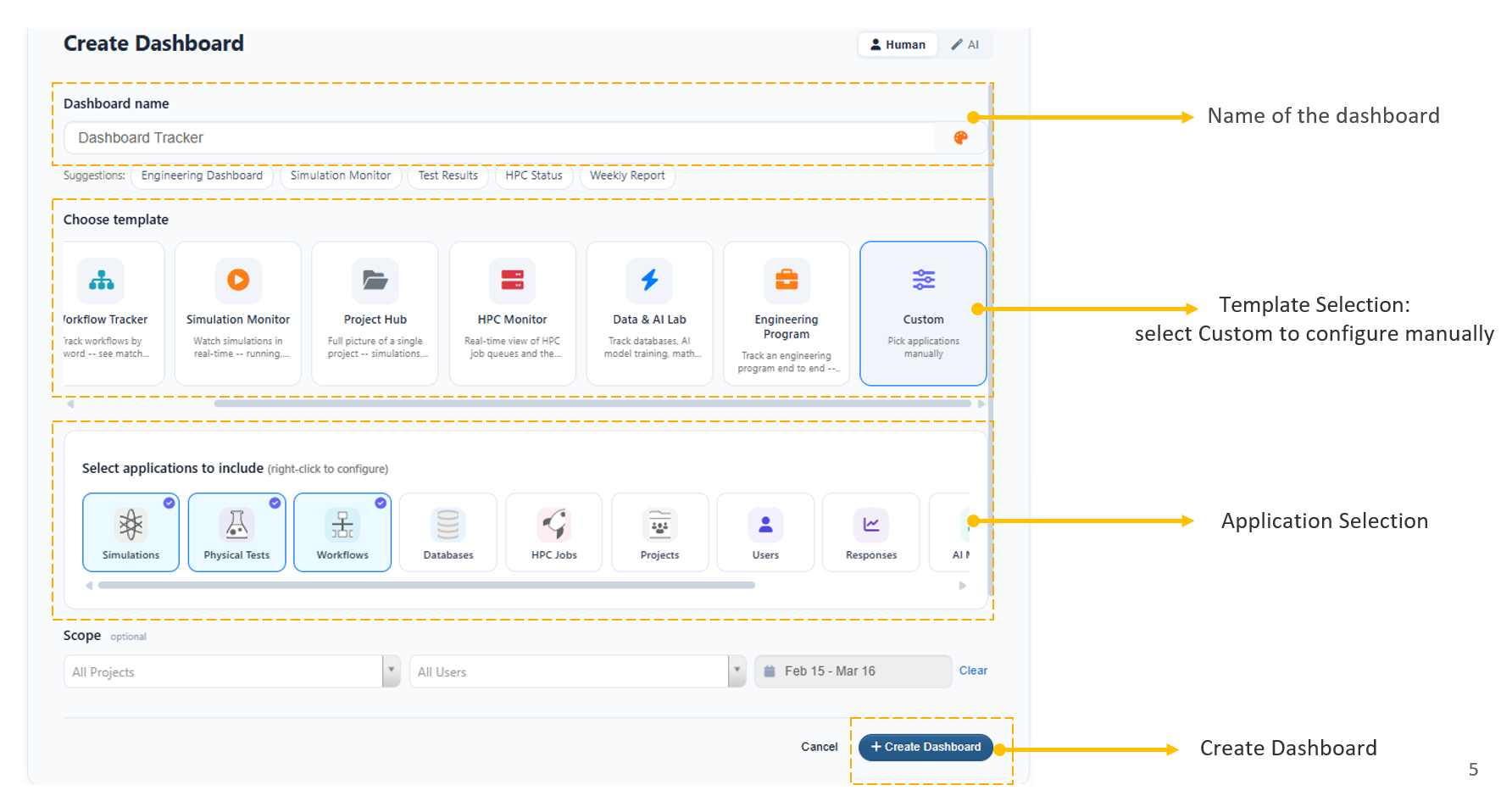Uncheck the Simulations application checkmark
The width and height of the screenshot is (1512, 796).
(x=170, y=503)
